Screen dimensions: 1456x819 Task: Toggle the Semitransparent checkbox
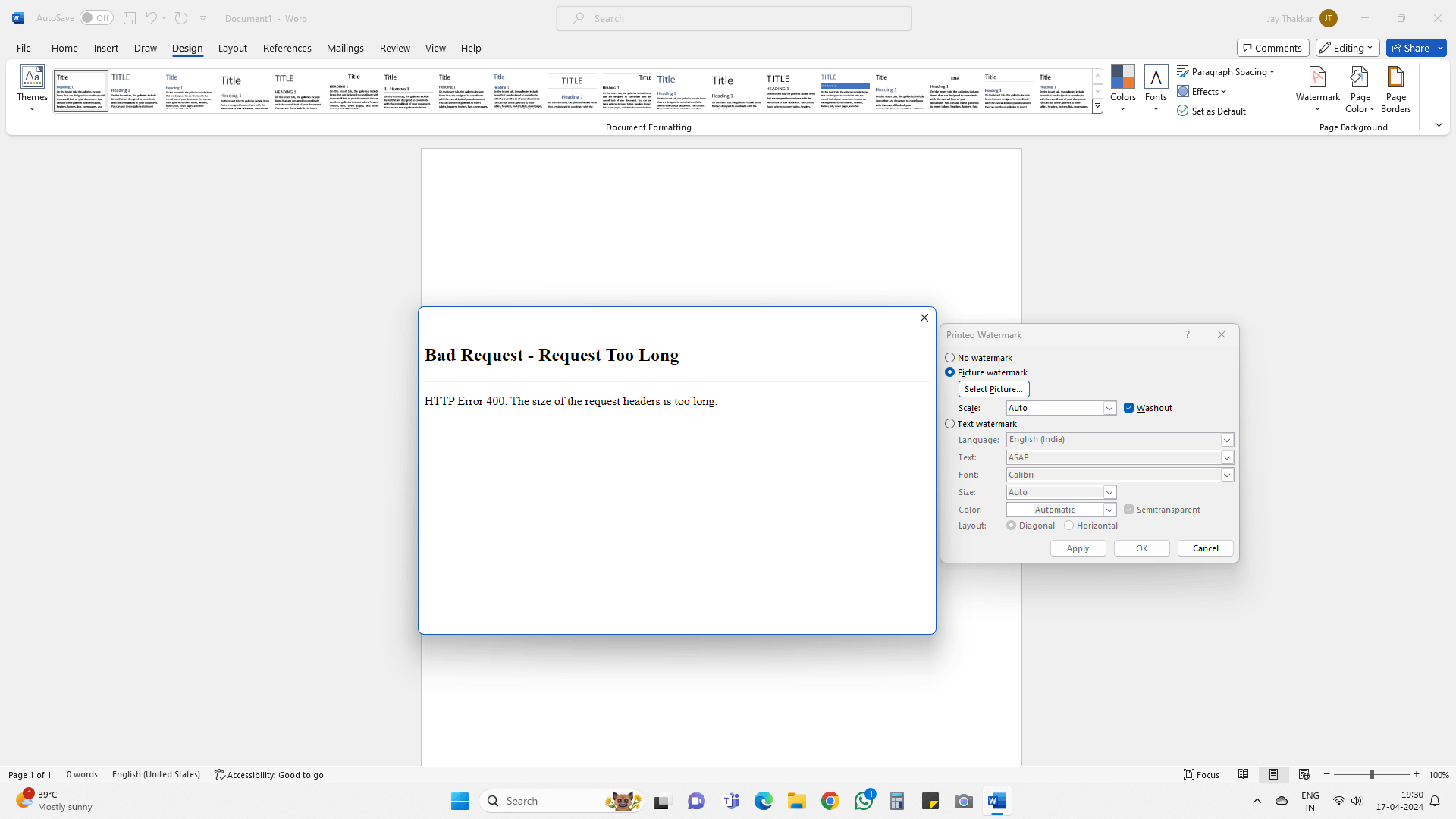coord(1129,510)
